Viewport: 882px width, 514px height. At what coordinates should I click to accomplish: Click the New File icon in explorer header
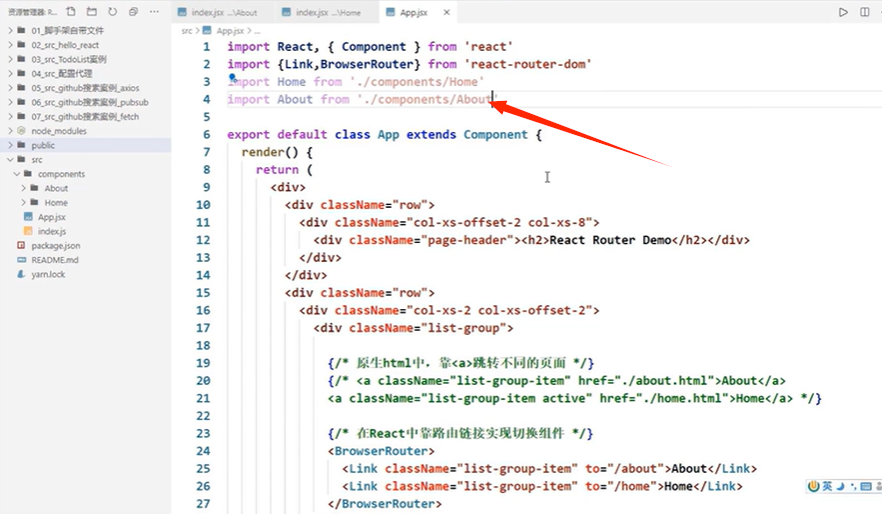pyautogui.click(x=71, y=11)
